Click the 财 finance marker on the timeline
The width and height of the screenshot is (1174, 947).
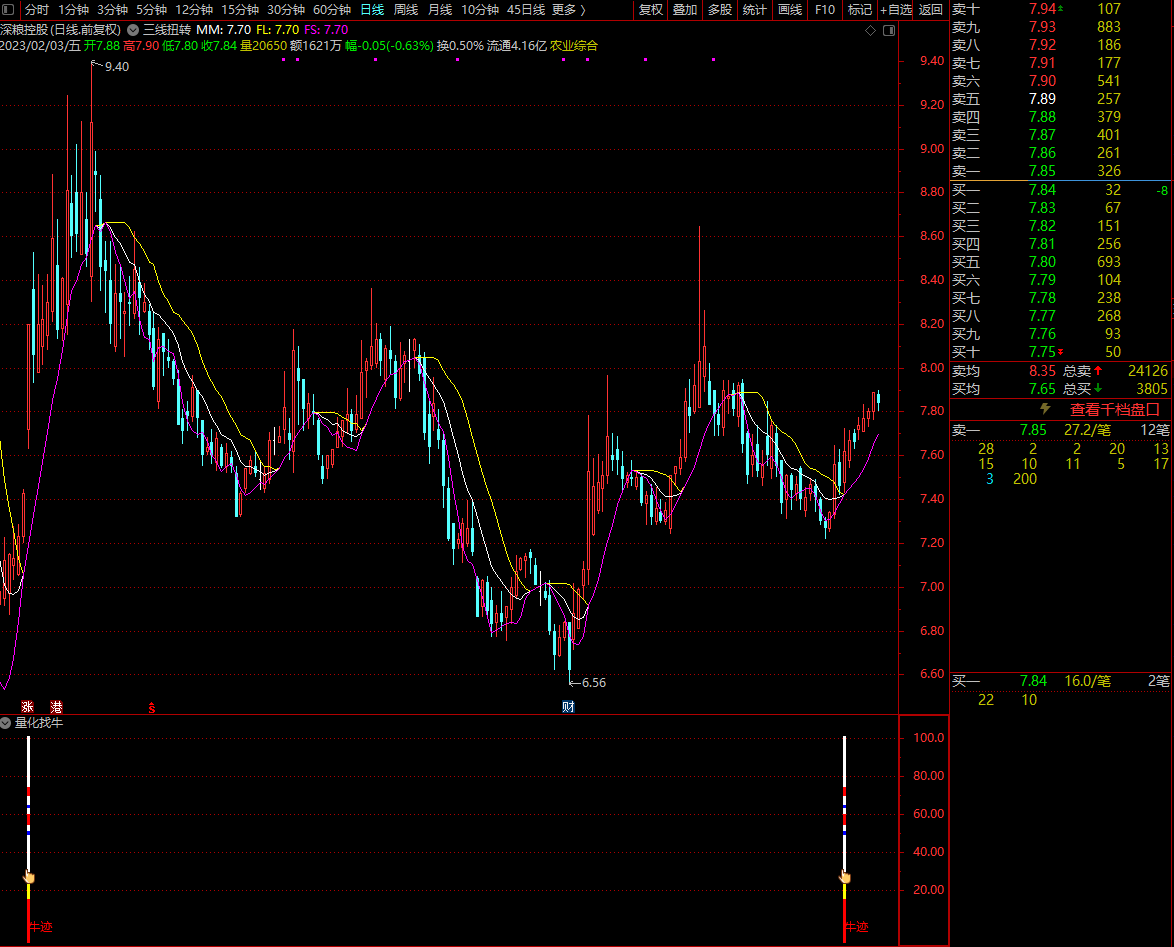point(568,707)
